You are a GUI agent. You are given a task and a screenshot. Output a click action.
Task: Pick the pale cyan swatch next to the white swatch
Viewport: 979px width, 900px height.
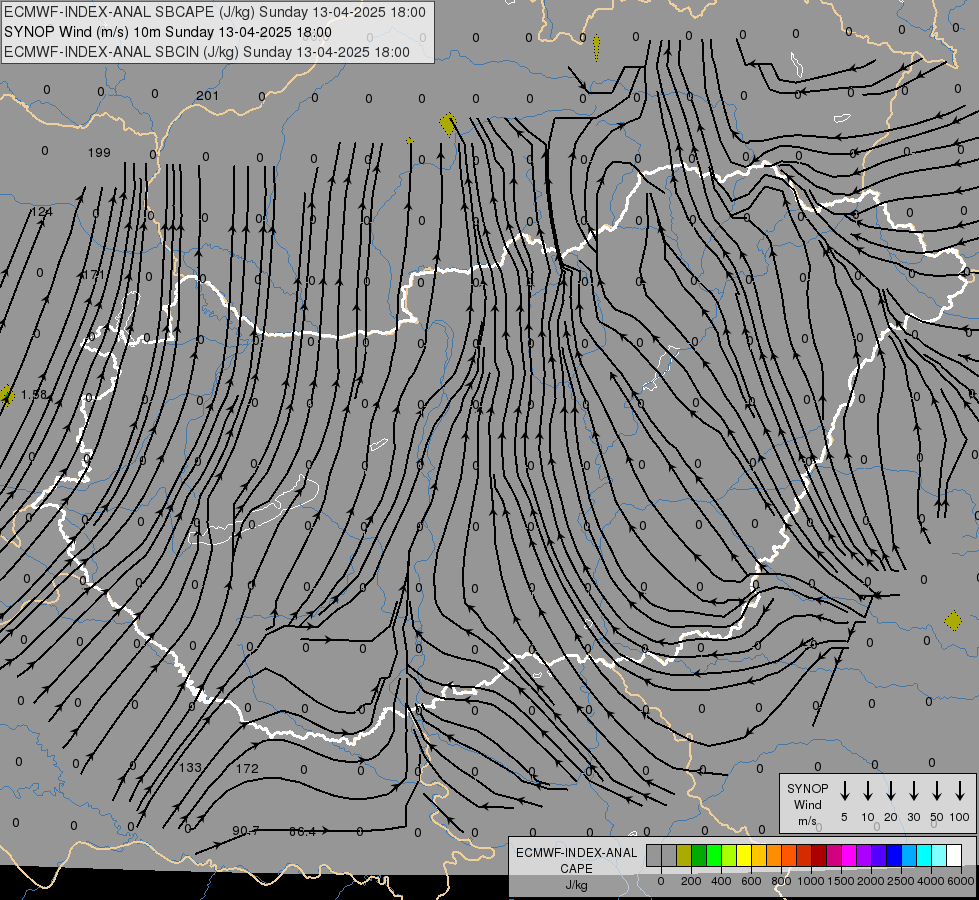click(938, 855)
